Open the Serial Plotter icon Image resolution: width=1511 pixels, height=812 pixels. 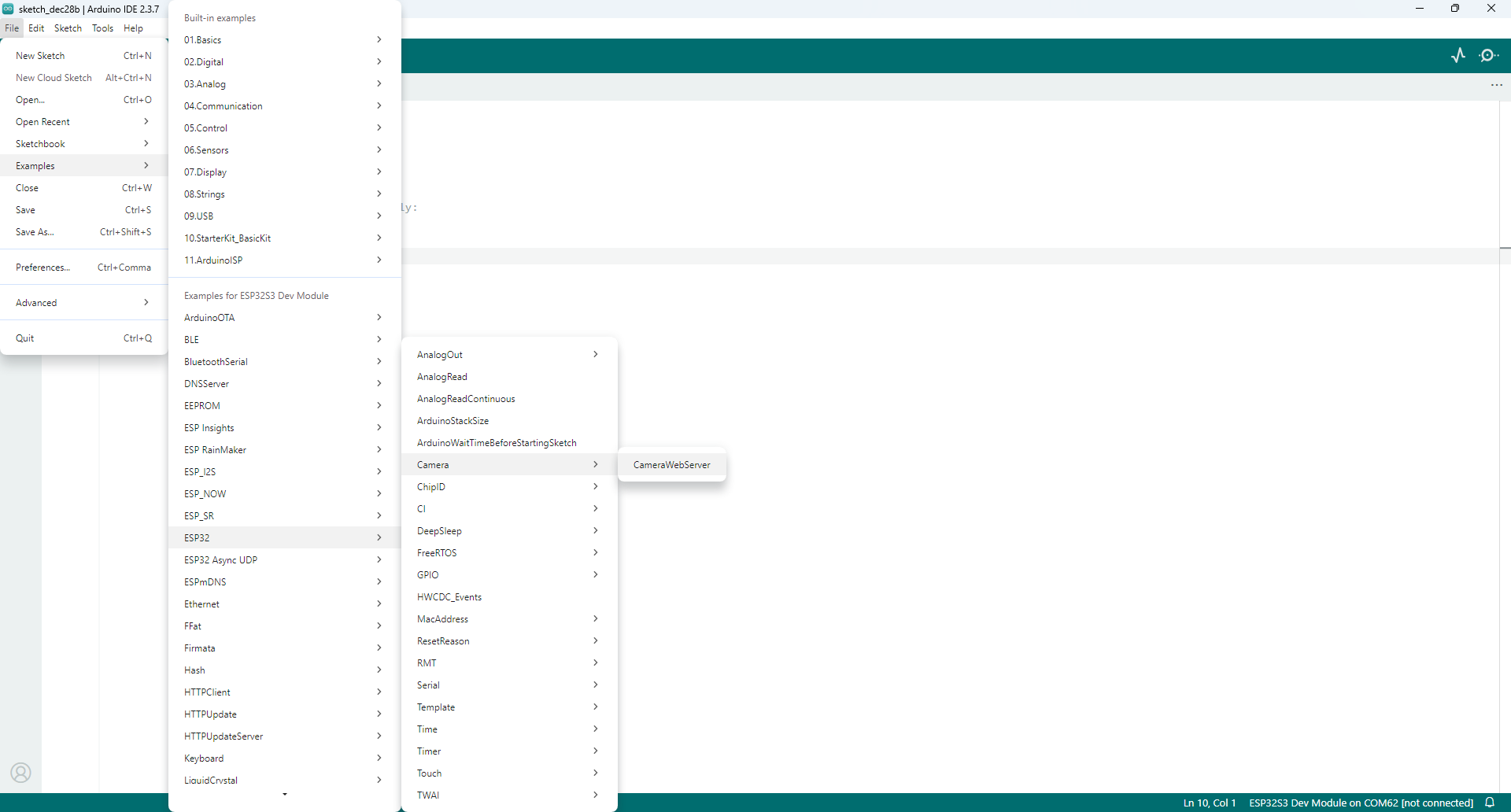[x=1458, y=55]
